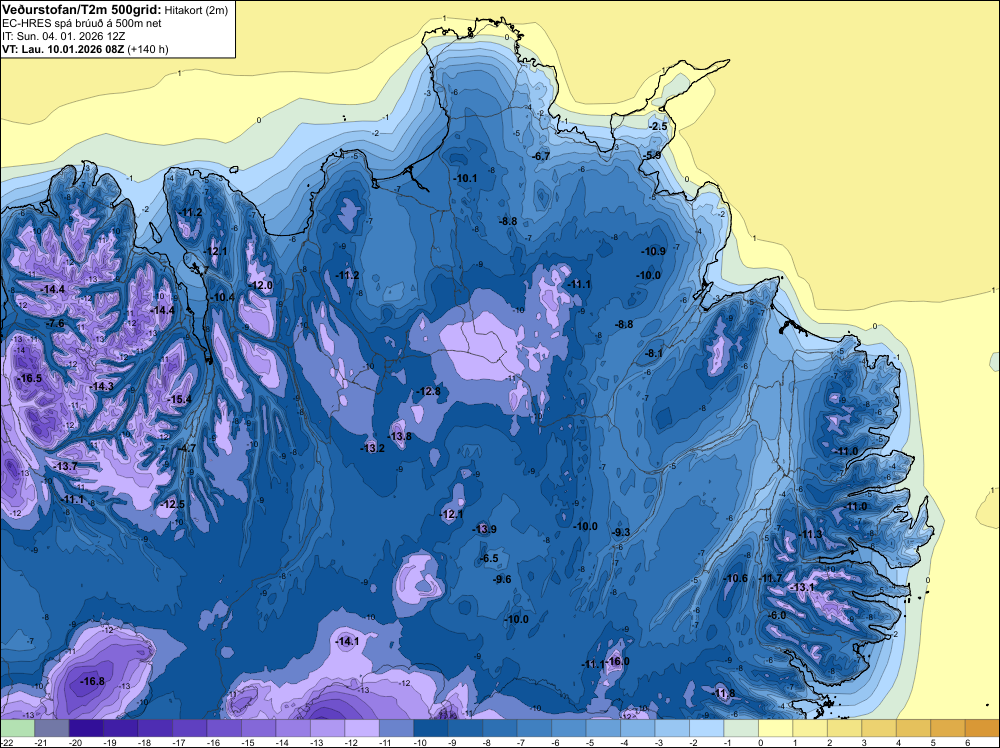Pick the orange 6 legend color box
Screen dimensions: 1000x748
coord(982,728)
